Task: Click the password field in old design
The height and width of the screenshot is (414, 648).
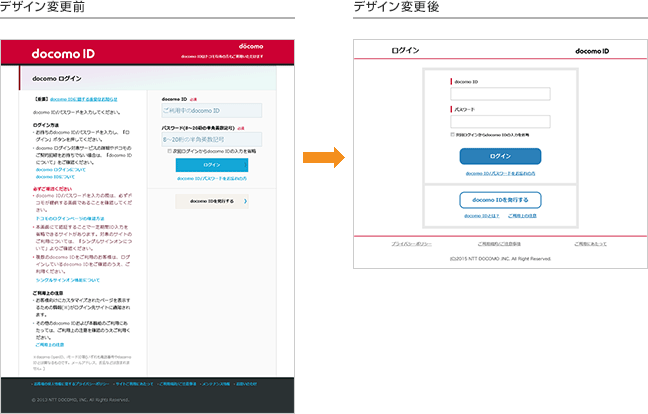Action: [211, 141]
